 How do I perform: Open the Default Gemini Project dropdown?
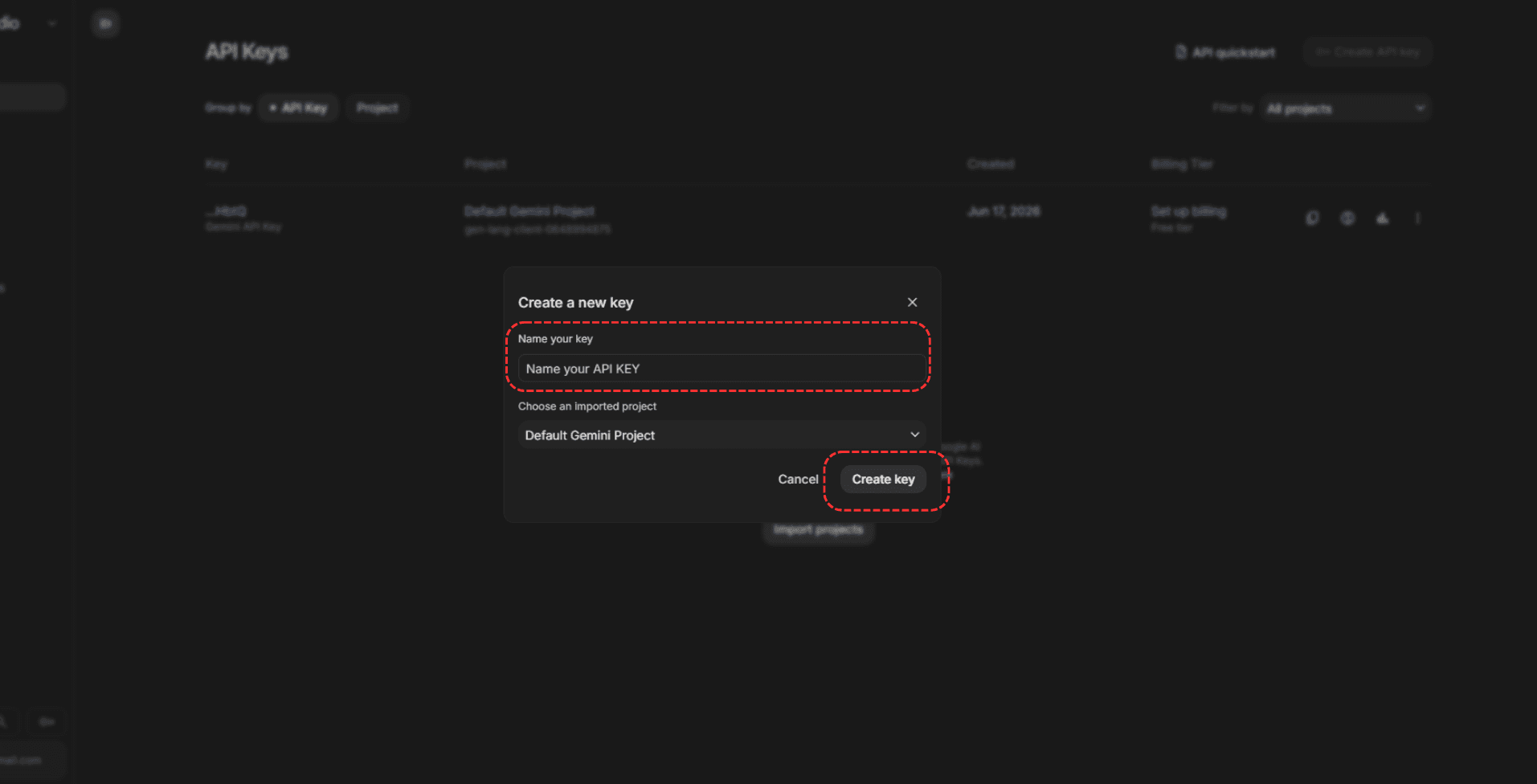pyautogui.click(x=721, y=435)
